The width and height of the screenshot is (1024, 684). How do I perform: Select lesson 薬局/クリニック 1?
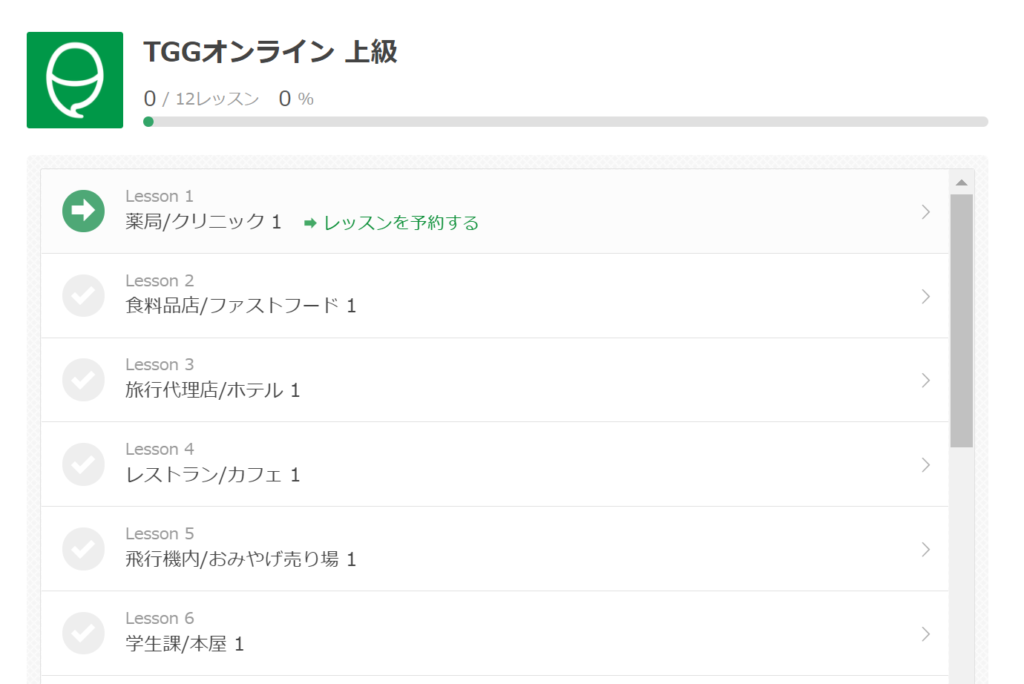click(203, 222)
